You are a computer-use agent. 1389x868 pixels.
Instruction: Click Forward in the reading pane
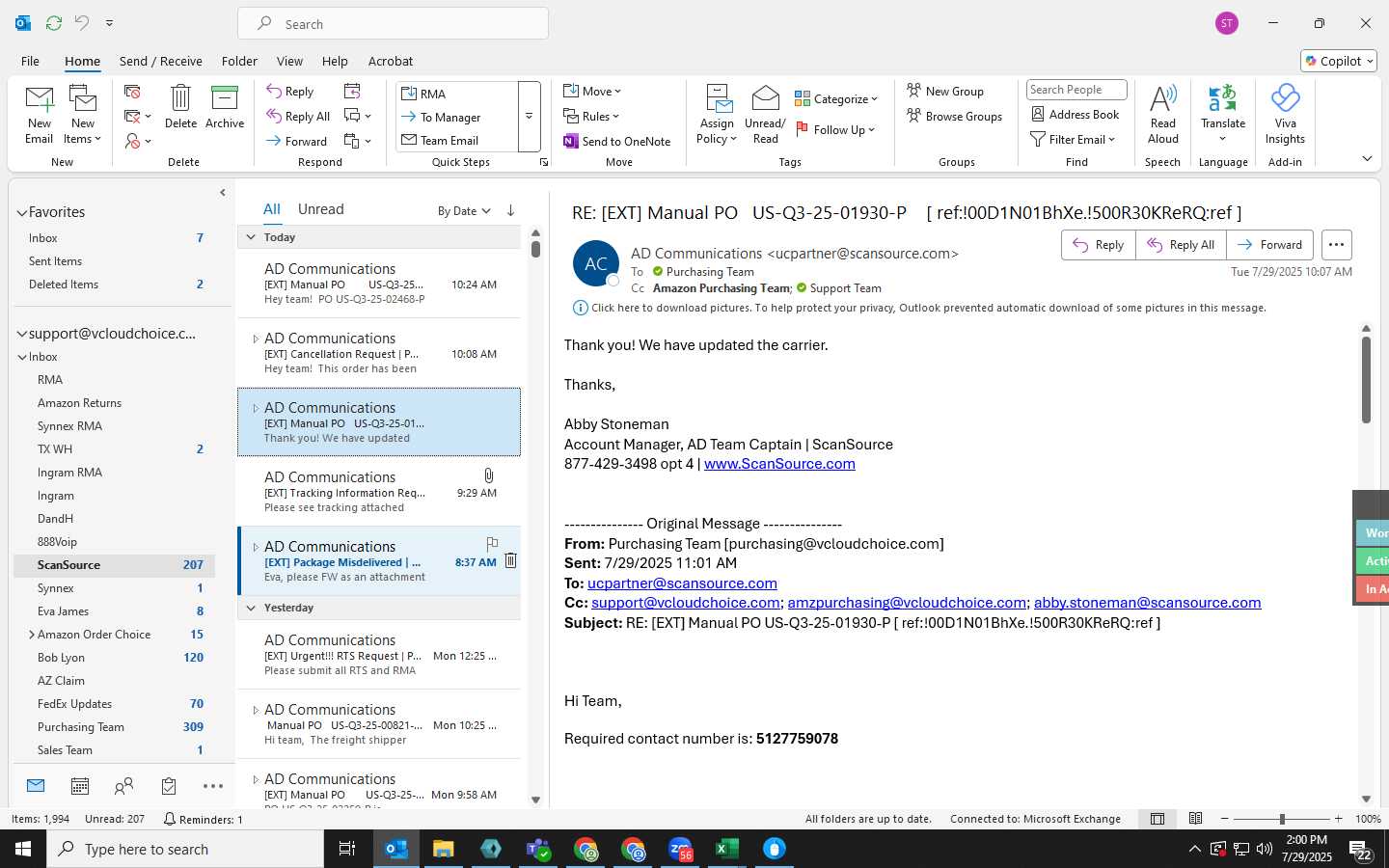tap(1270, 245)
